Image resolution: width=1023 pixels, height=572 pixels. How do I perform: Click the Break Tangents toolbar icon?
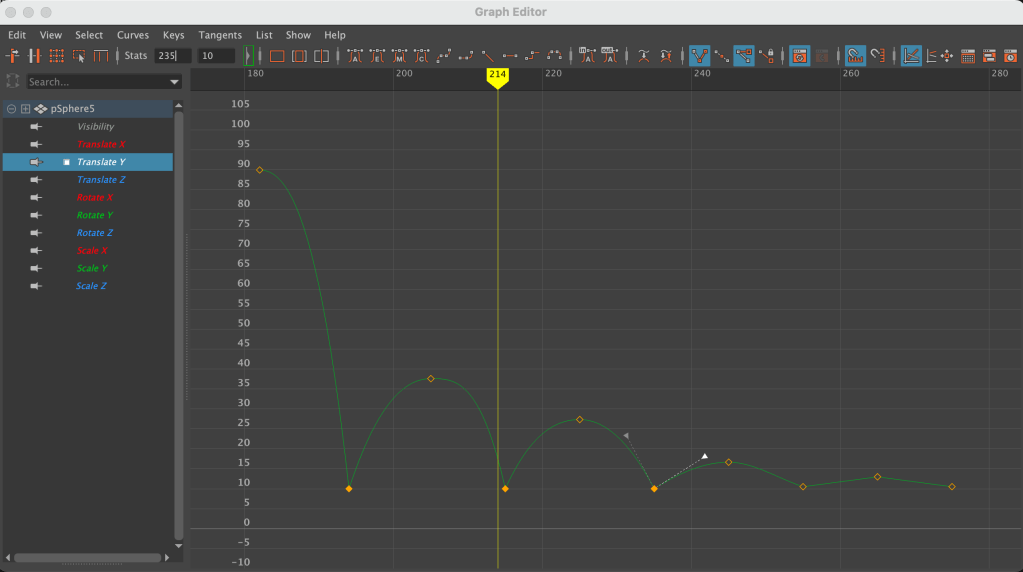click(699, 56)
